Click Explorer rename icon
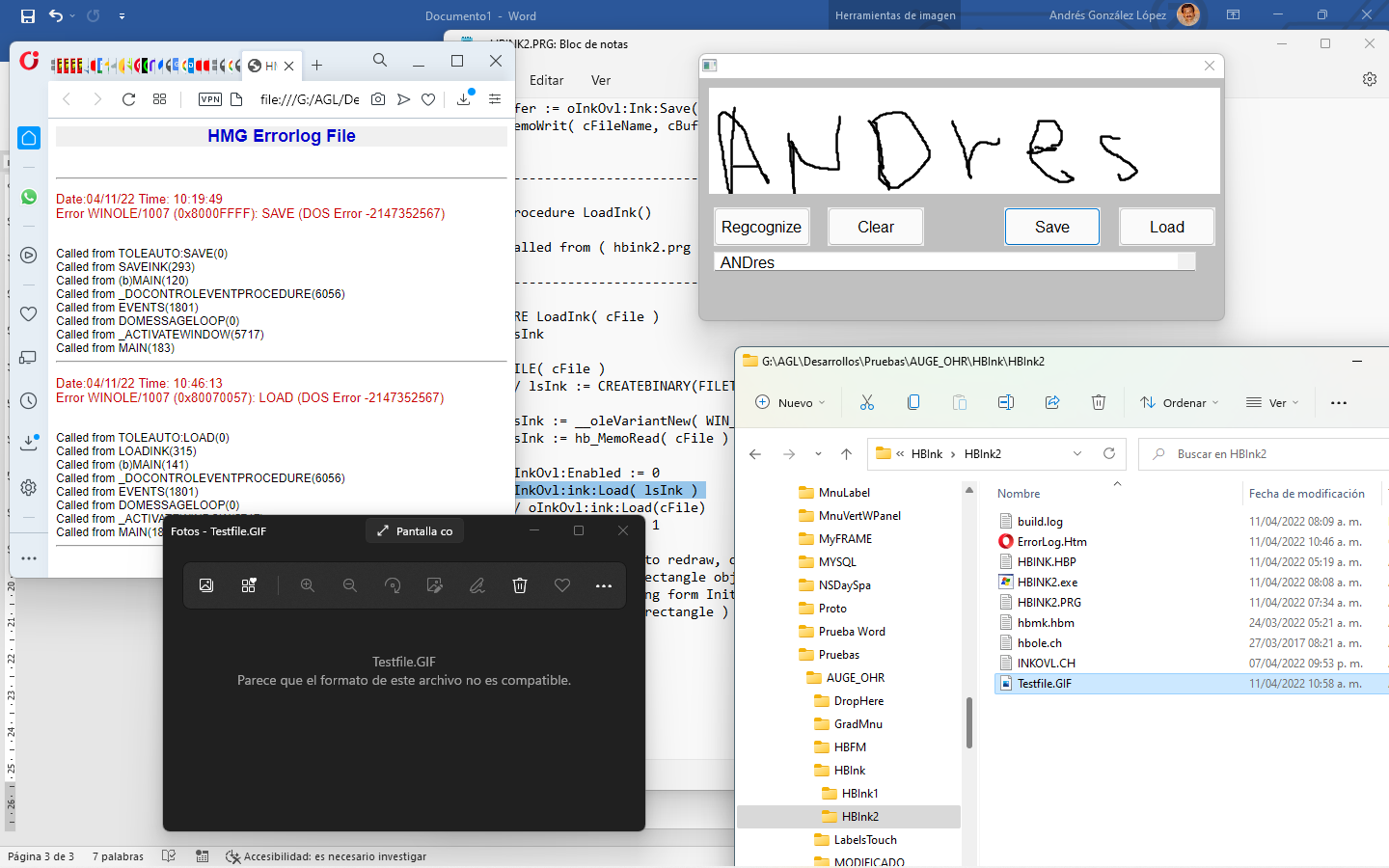 tap(1006, 402)
